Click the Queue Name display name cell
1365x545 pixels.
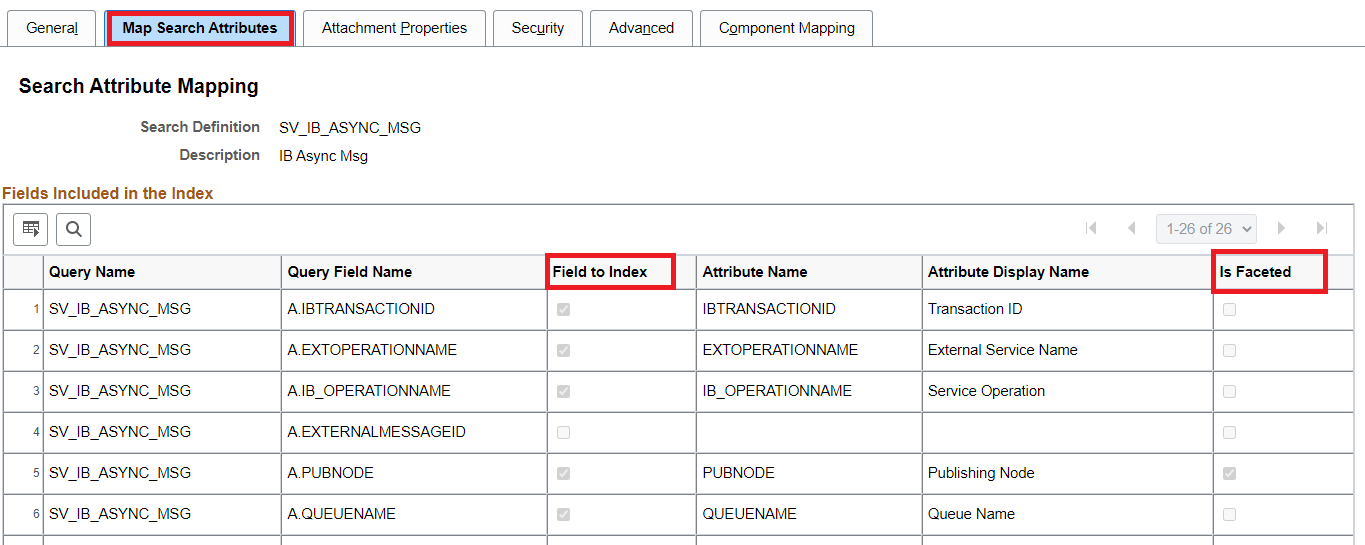click(x=971, y=514)
